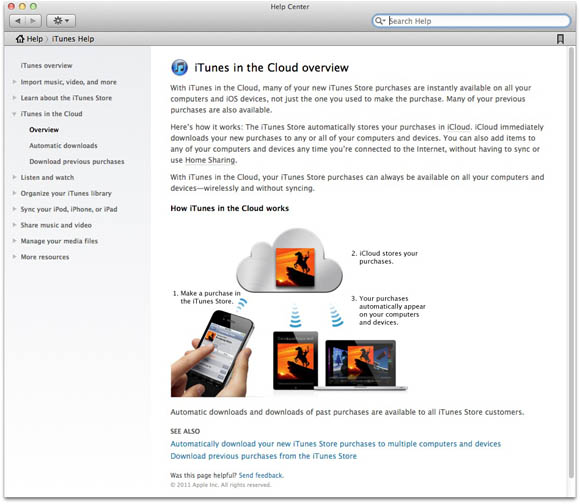
Task: Click the 'SEE ALSO' label
Action: 185,431
